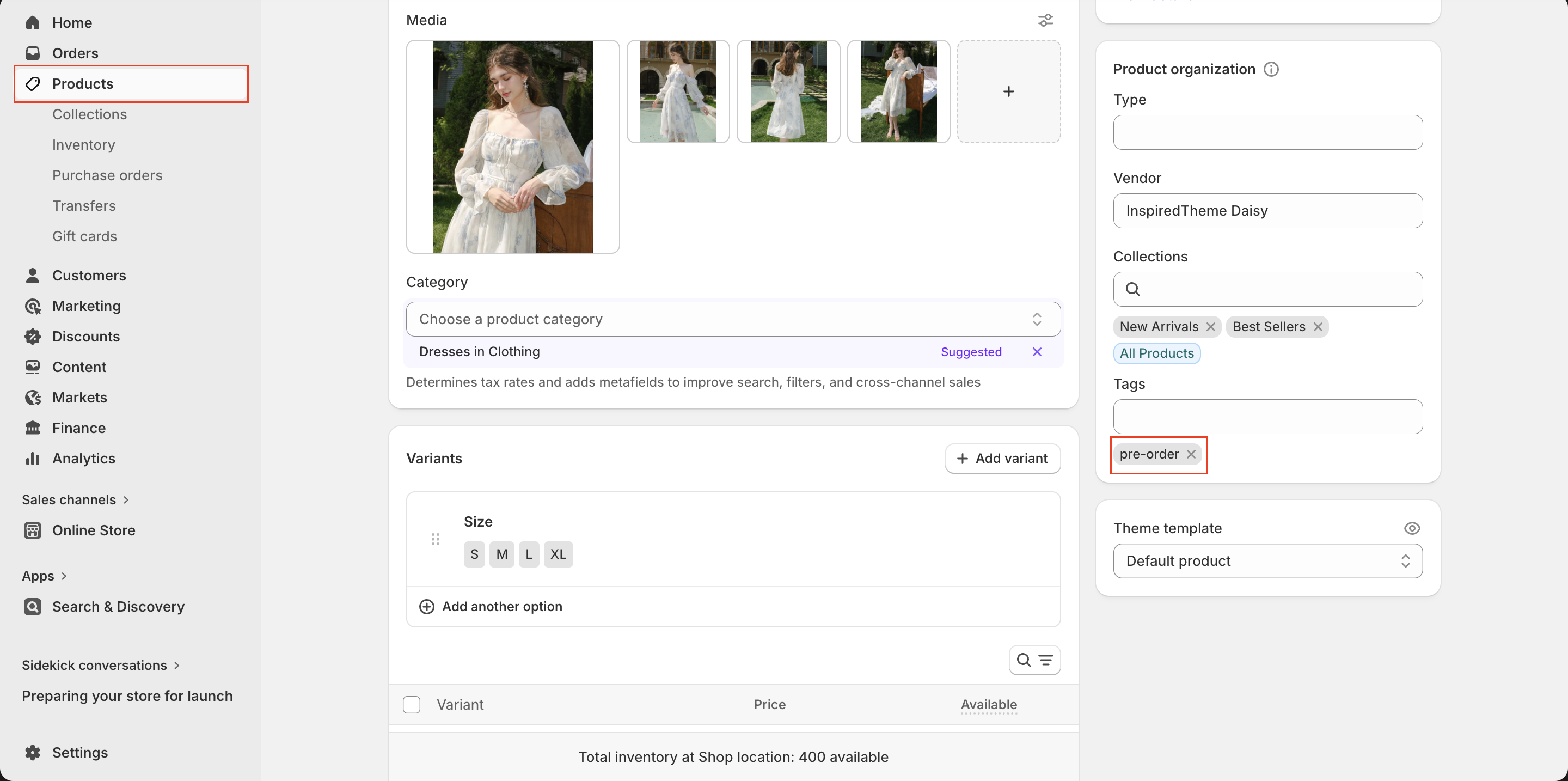The height and width of the screenshot is (781, 1568).
Task: Open the media settings sliders icon
Action: click(1045, 20)
